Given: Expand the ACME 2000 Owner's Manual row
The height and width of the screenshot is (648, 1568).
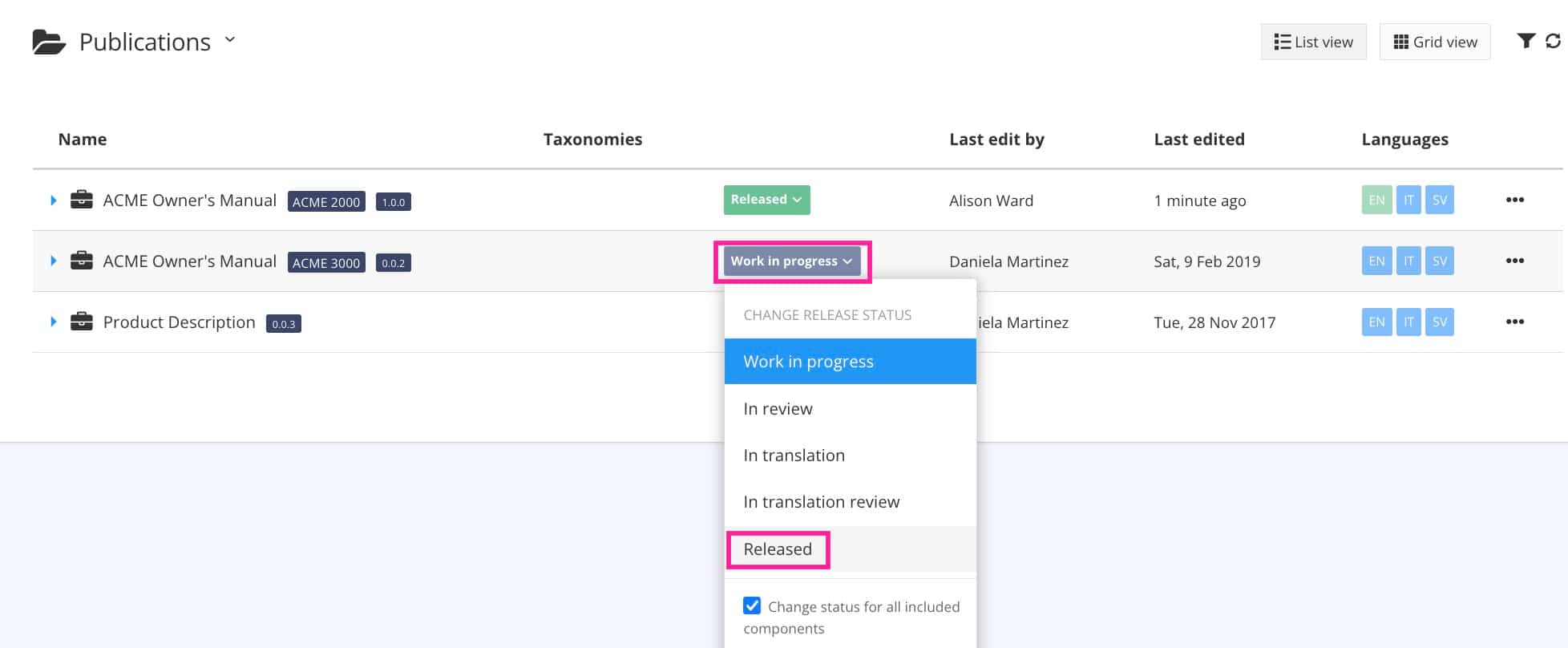Looking at the screenshot, I should click(54, 200).
